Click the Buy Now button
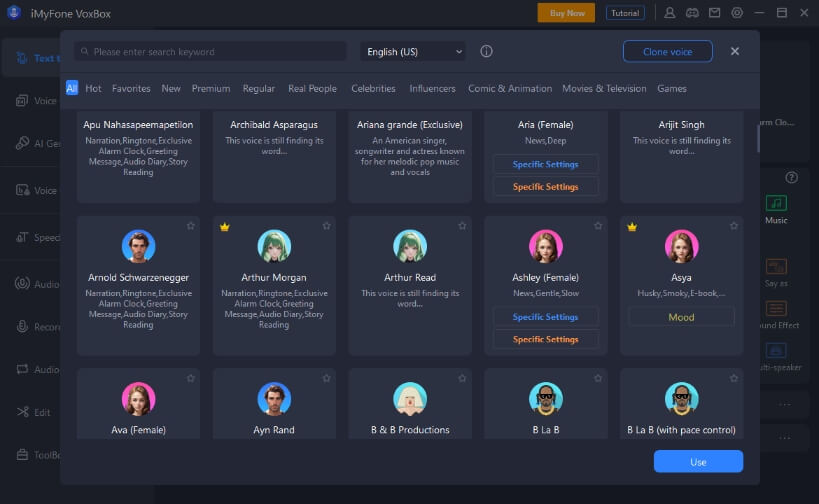 click(566, 13)
